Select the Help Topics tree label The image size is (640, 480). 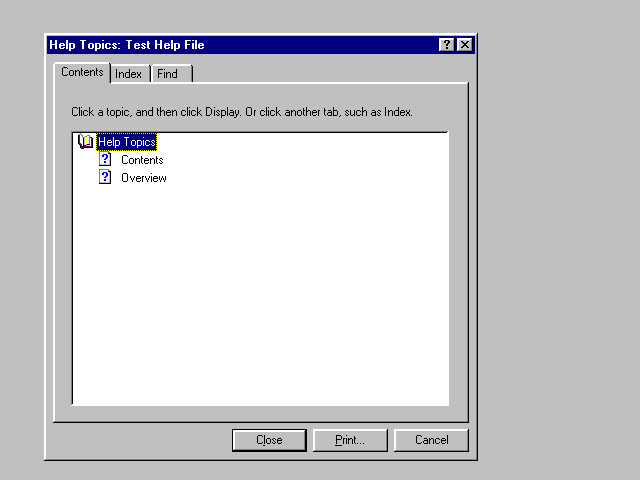pos(126,142)
